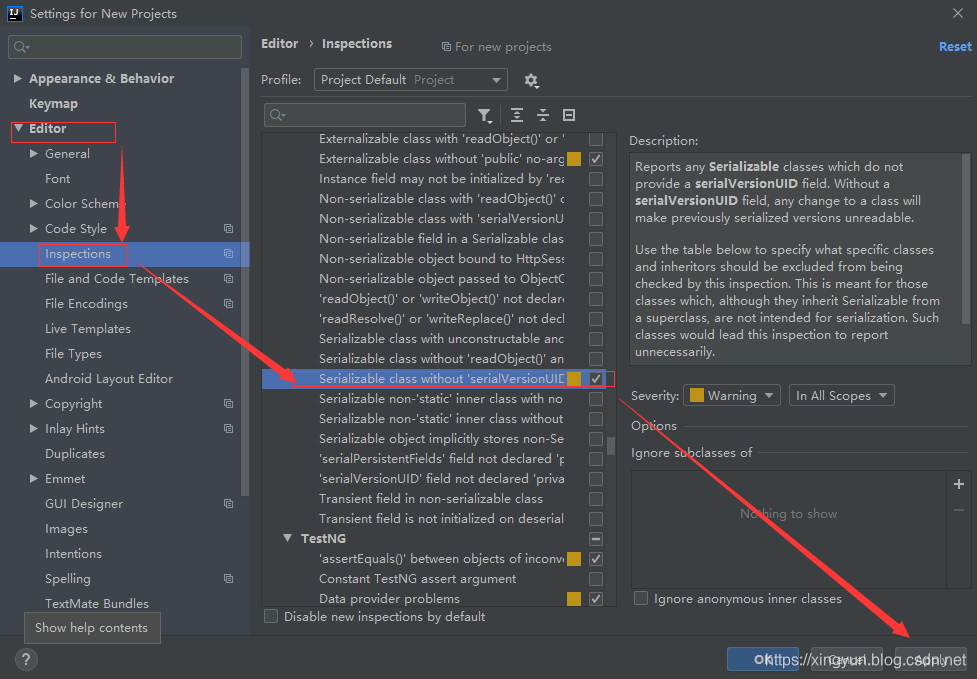Expand the Code Style subsection arrow
This screenshot has height=679, width=977.
(34, 229)
